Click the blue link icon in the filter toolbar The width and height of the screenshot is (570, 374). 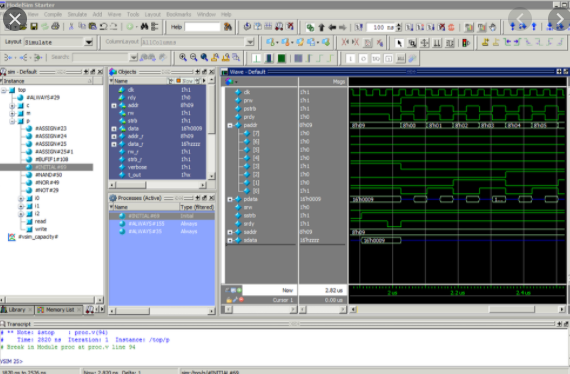pyautogui.click(x=412, y=58)
